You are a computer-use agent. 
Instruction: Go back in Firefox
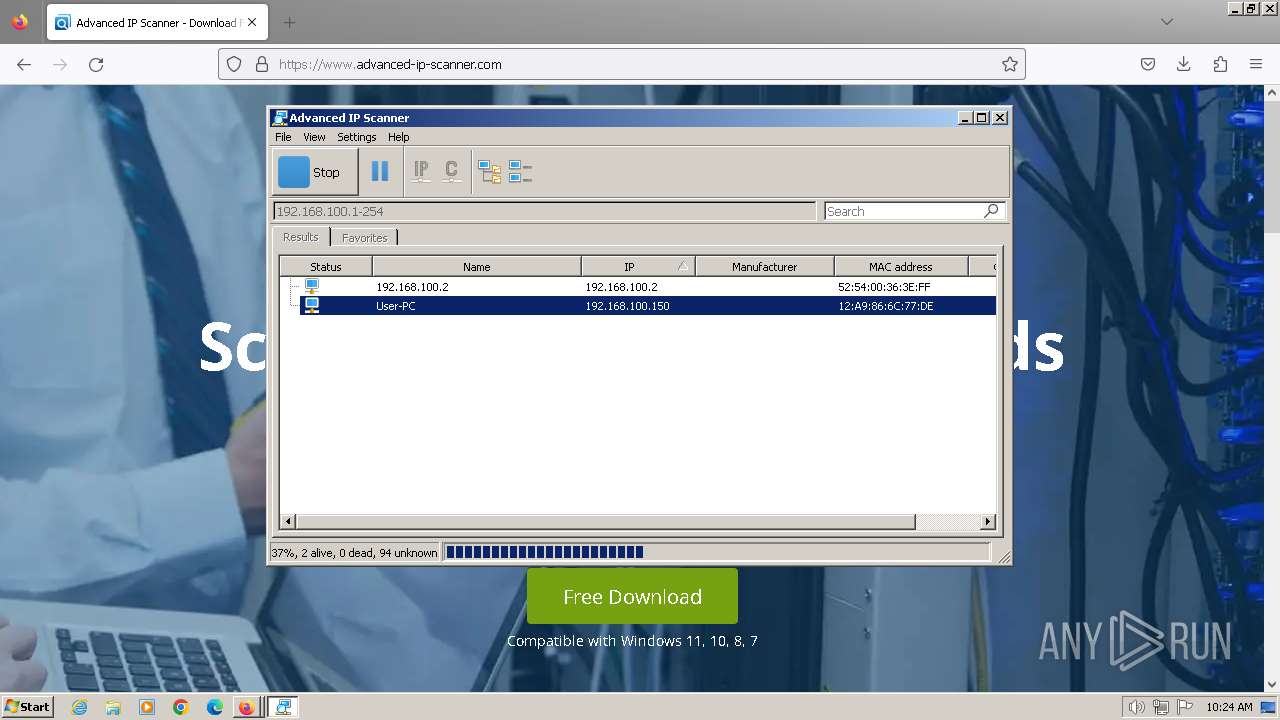[x=24, y=64]
